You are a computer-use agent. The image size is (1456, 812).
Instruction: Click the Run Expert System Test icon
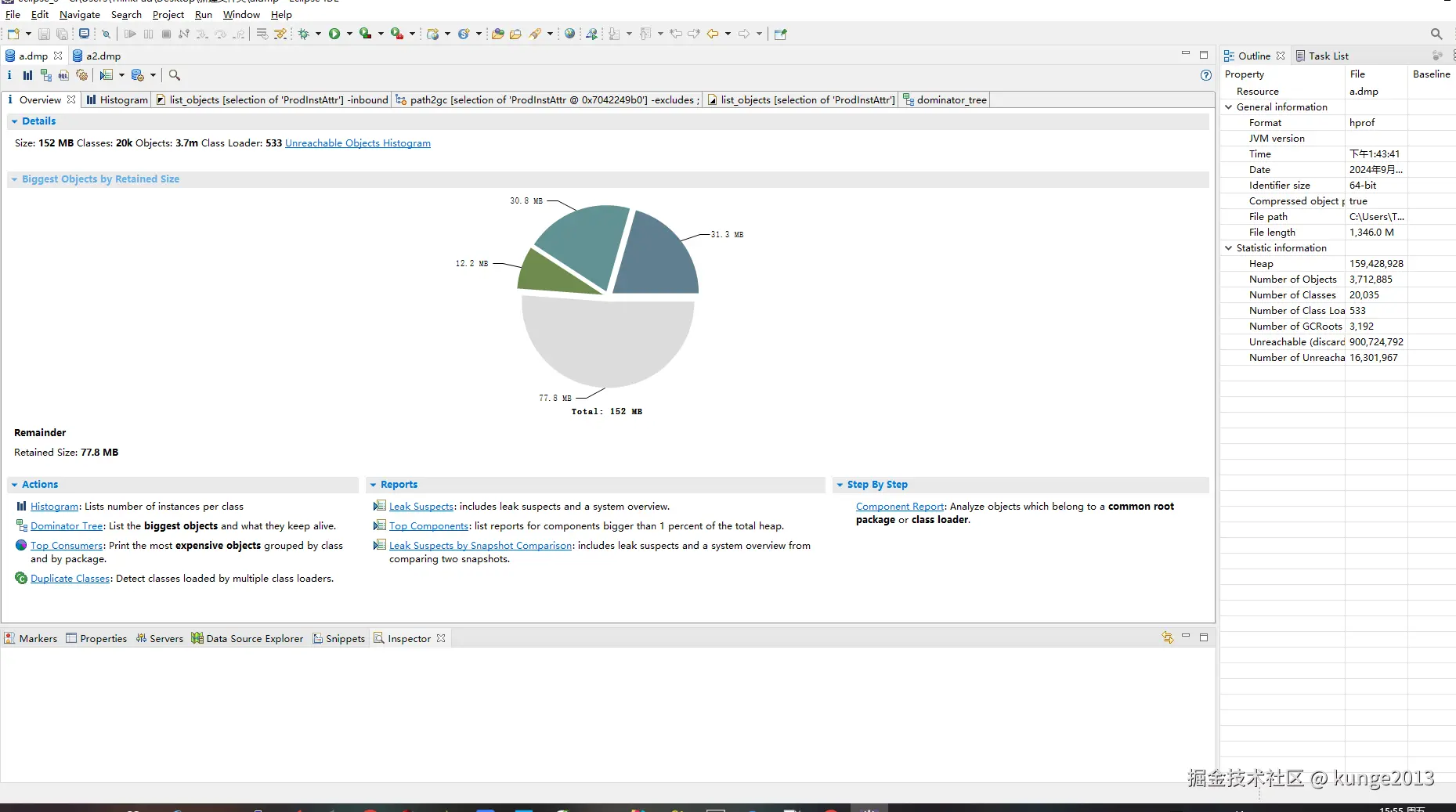click(x=107, y=75)
